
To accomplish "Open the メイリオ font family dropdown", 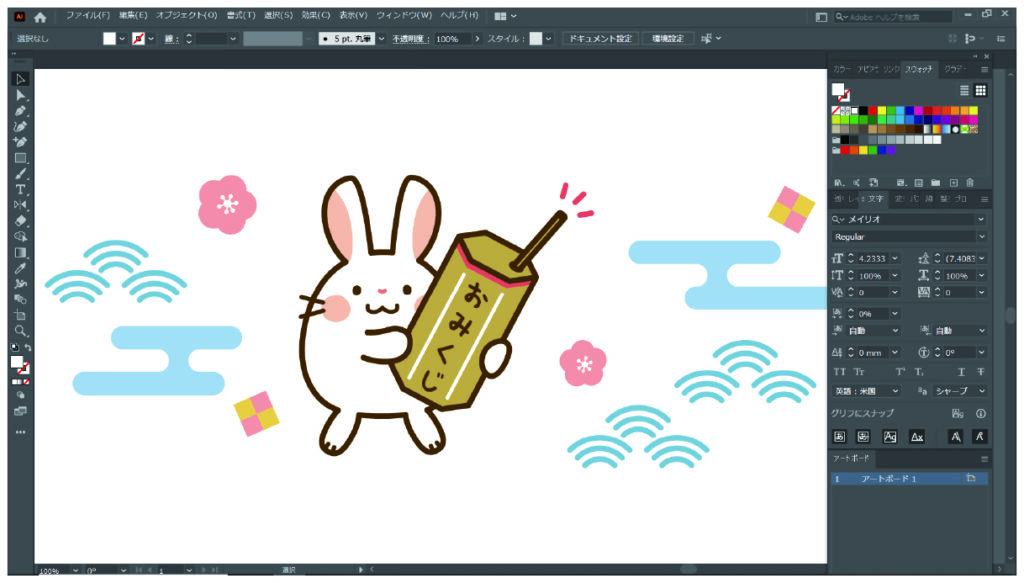I will pyautogui.click(x=980, y=219).
